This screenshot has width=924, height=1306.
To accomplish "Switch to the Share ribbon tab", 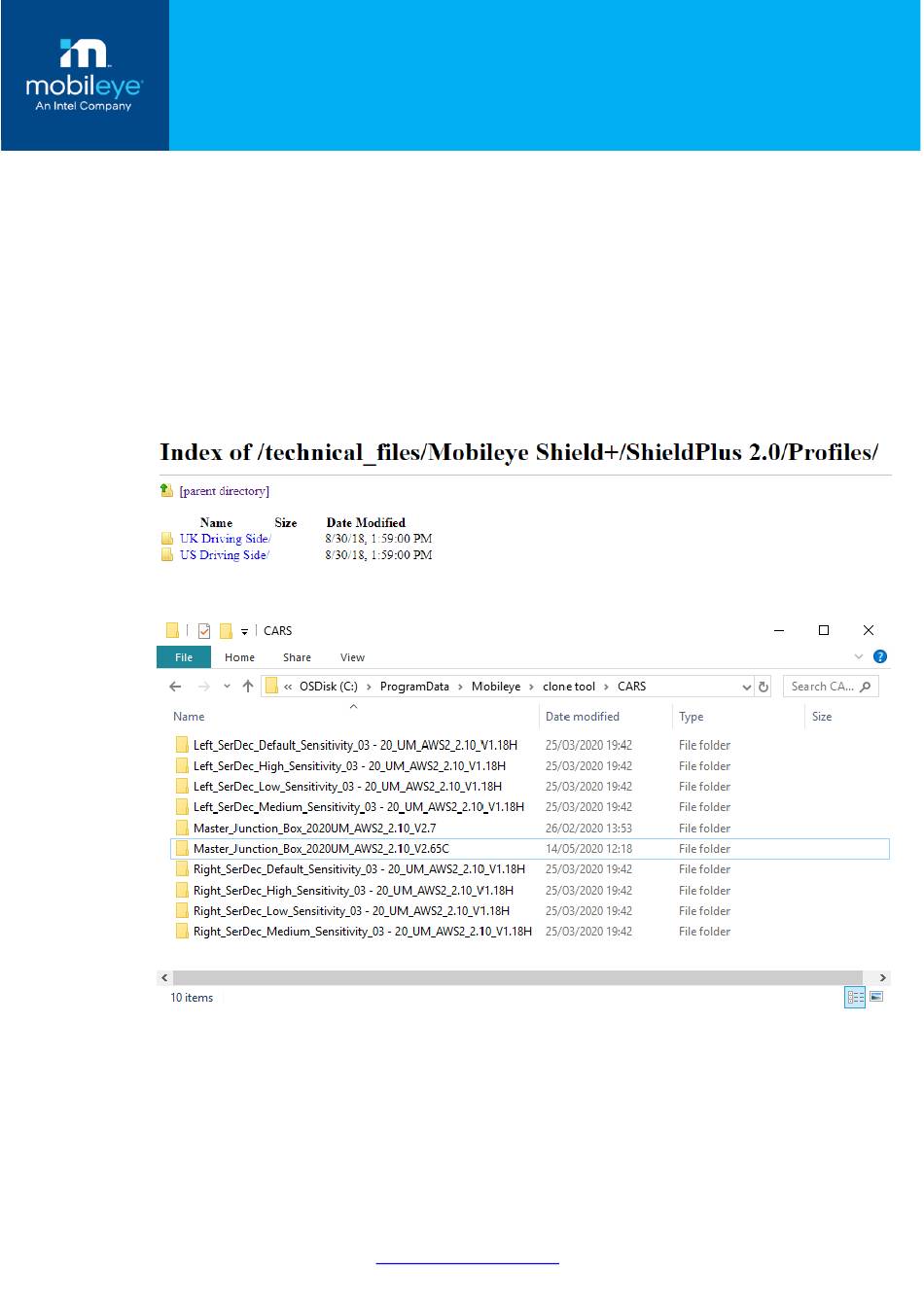I will (297, 657).
